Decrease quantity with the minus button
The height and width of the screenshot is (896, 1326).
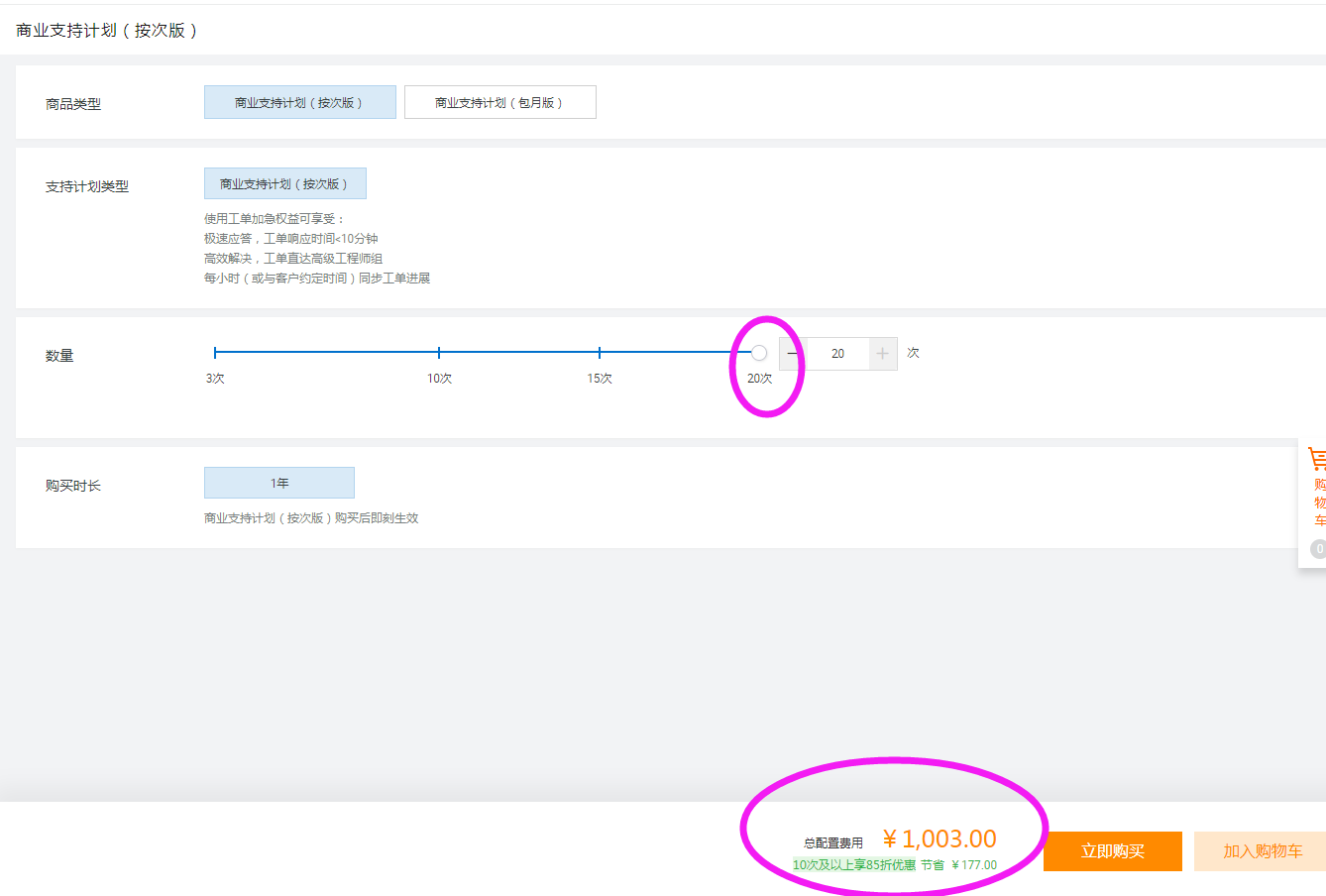tap(792, 354)
